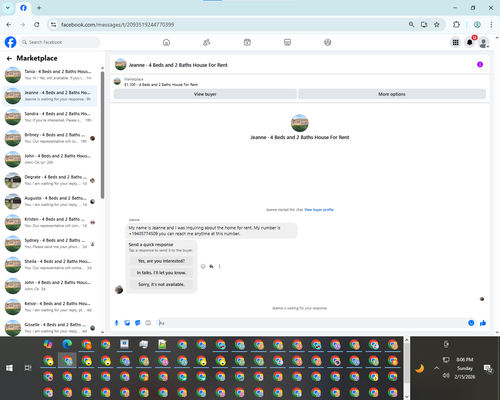This screenshot has height=400, width=500.
Task: Open more actions dots beside message
Action: 219,266
